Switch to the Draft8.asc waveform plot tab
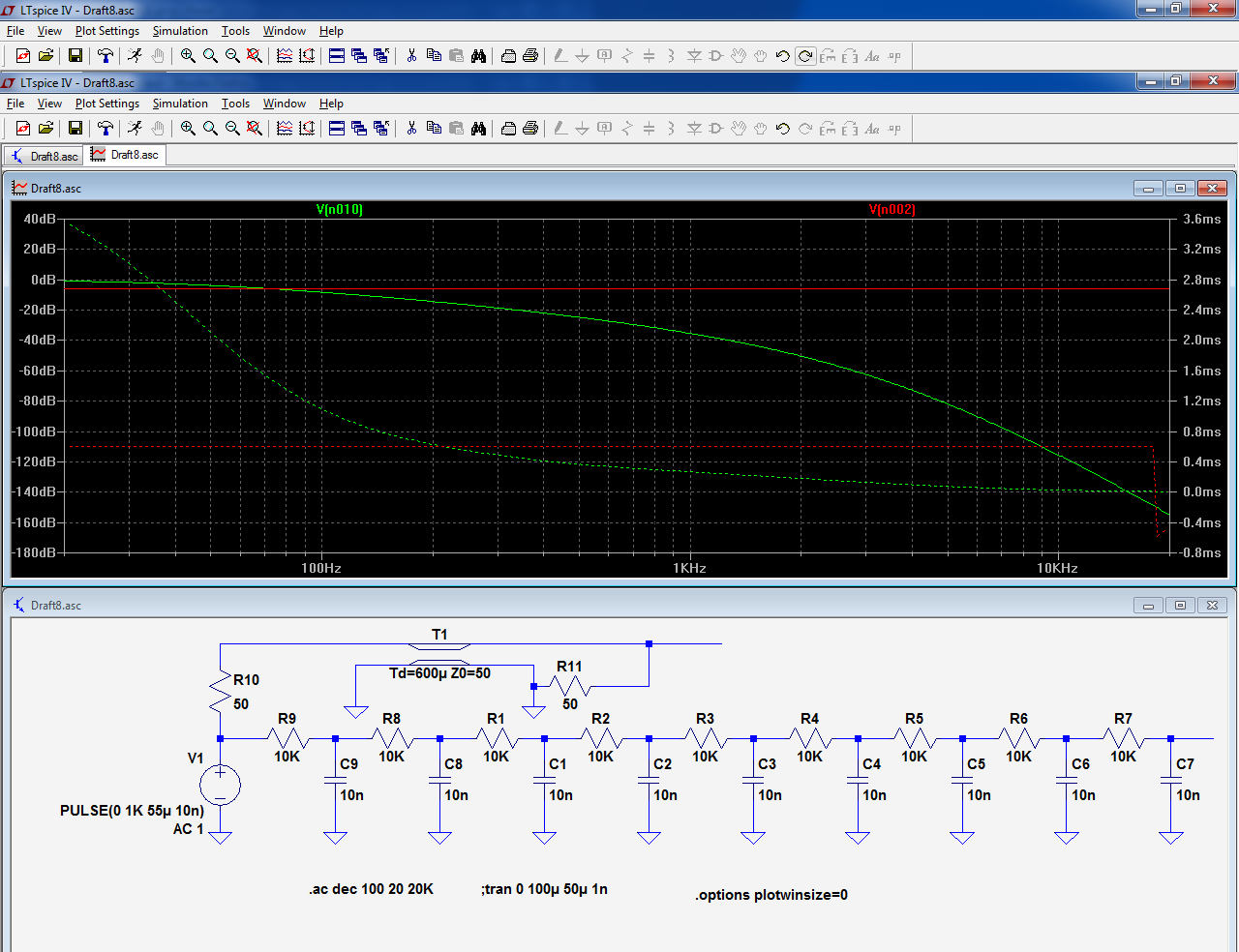This screenshot has width=1239, height=952. coord(125,155)
